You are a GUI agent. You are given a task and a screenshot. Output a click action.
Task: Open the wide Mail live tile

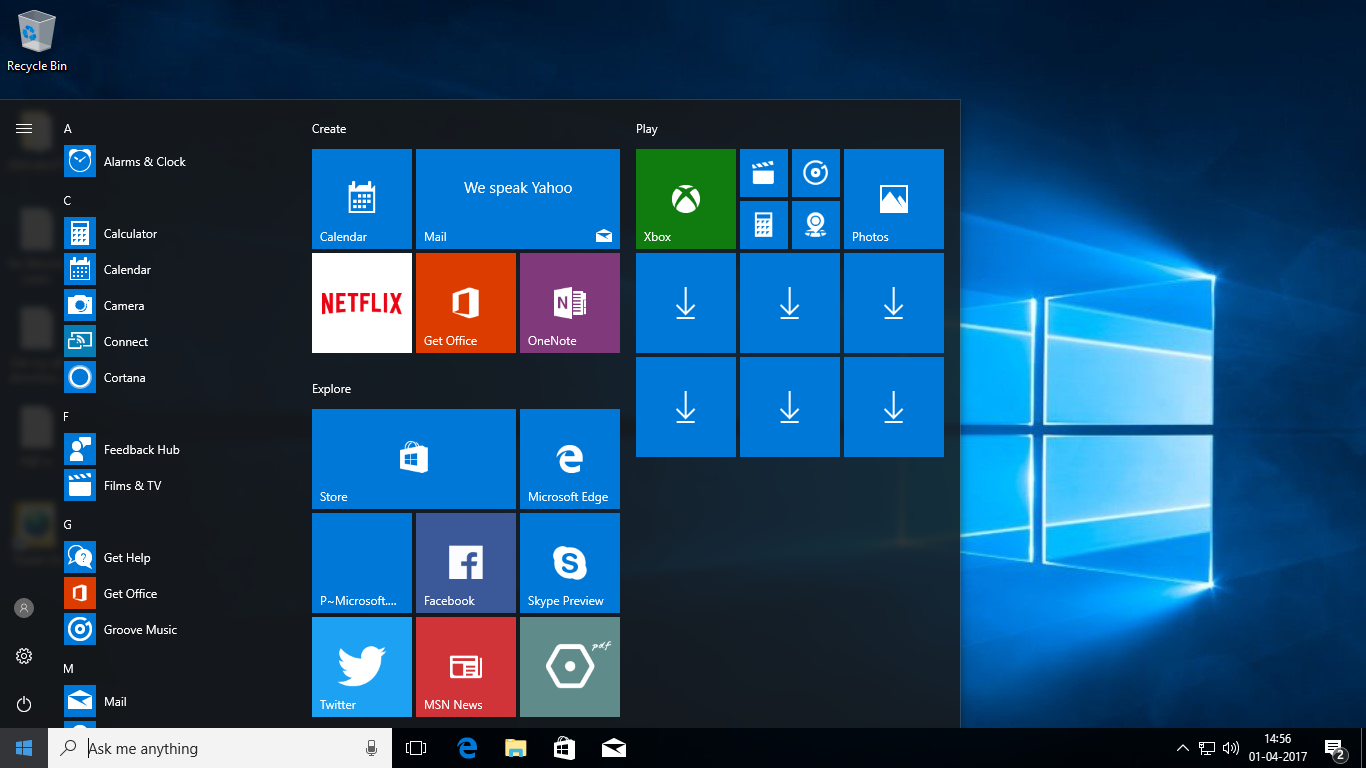coord(518,199)
